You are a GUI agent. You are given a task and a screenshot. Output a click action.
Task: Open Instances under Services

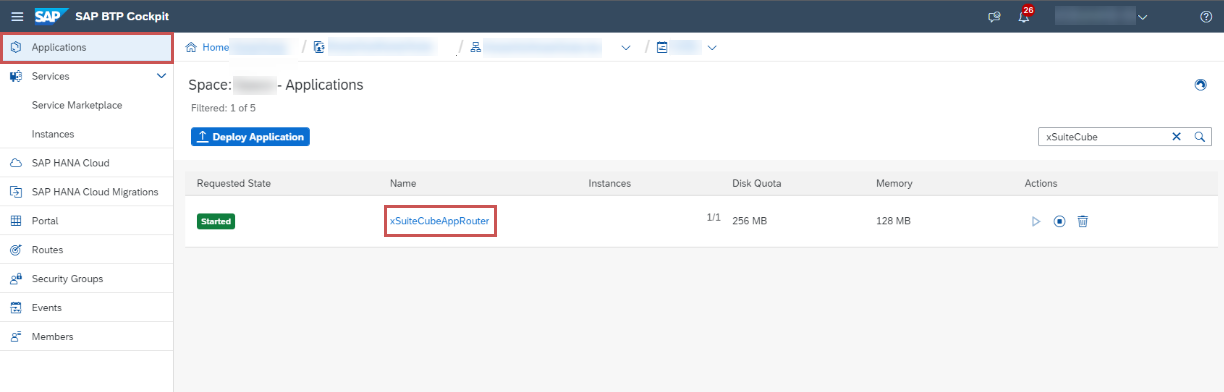[53, 134]
